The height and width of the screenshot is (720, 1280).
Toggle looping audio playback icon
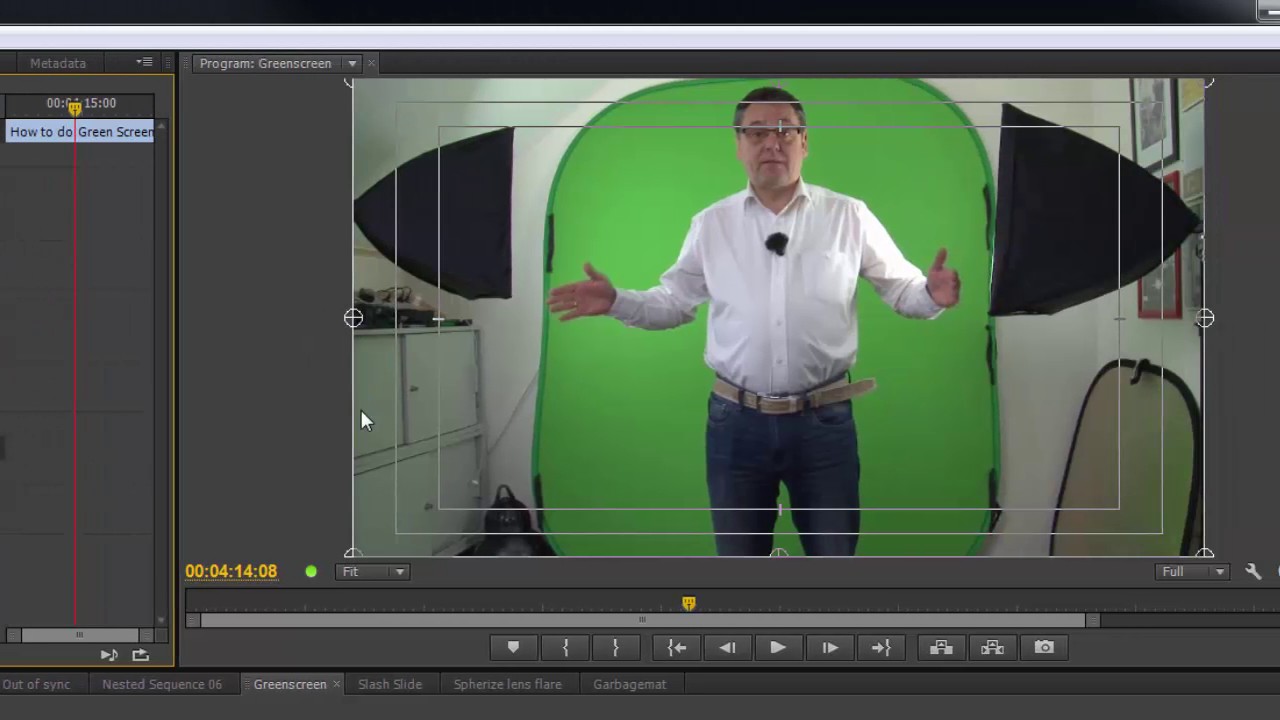coord(140,655)
